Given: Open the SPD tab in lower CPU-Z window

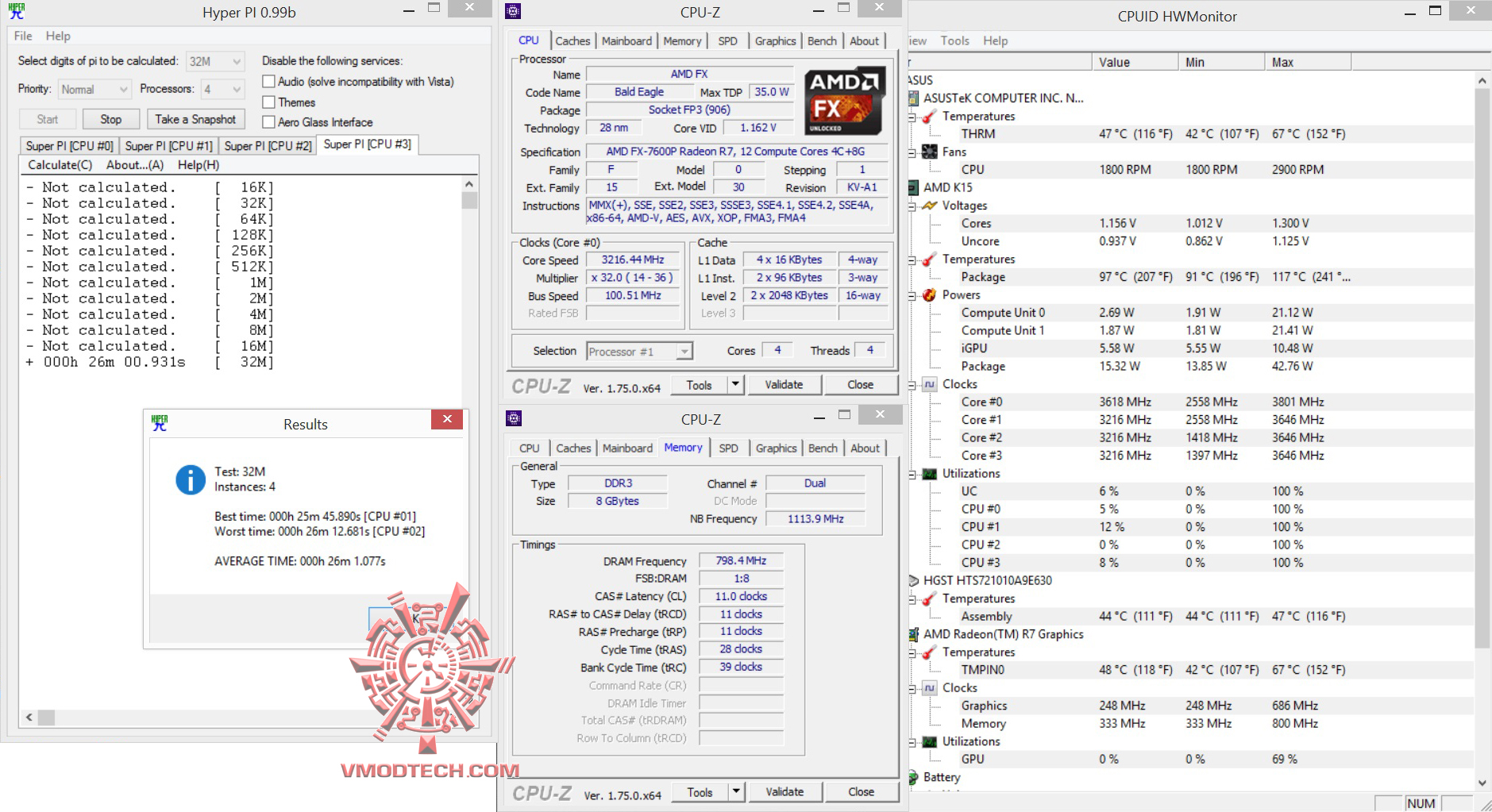Looking at the screenshot, I should (728, 448).
